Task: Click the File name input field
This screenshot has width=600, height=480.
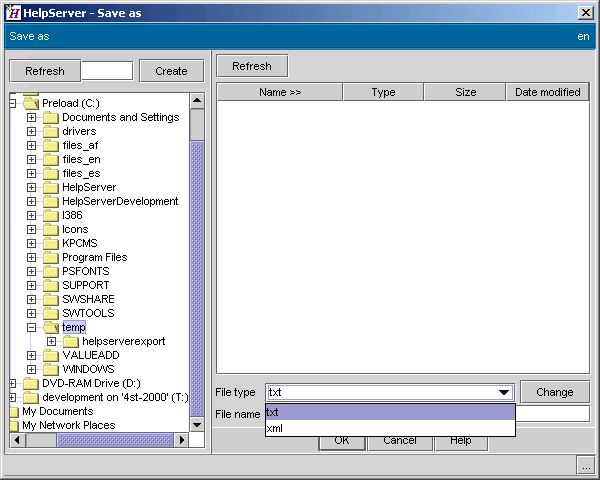Action: (x=553, y=414)
